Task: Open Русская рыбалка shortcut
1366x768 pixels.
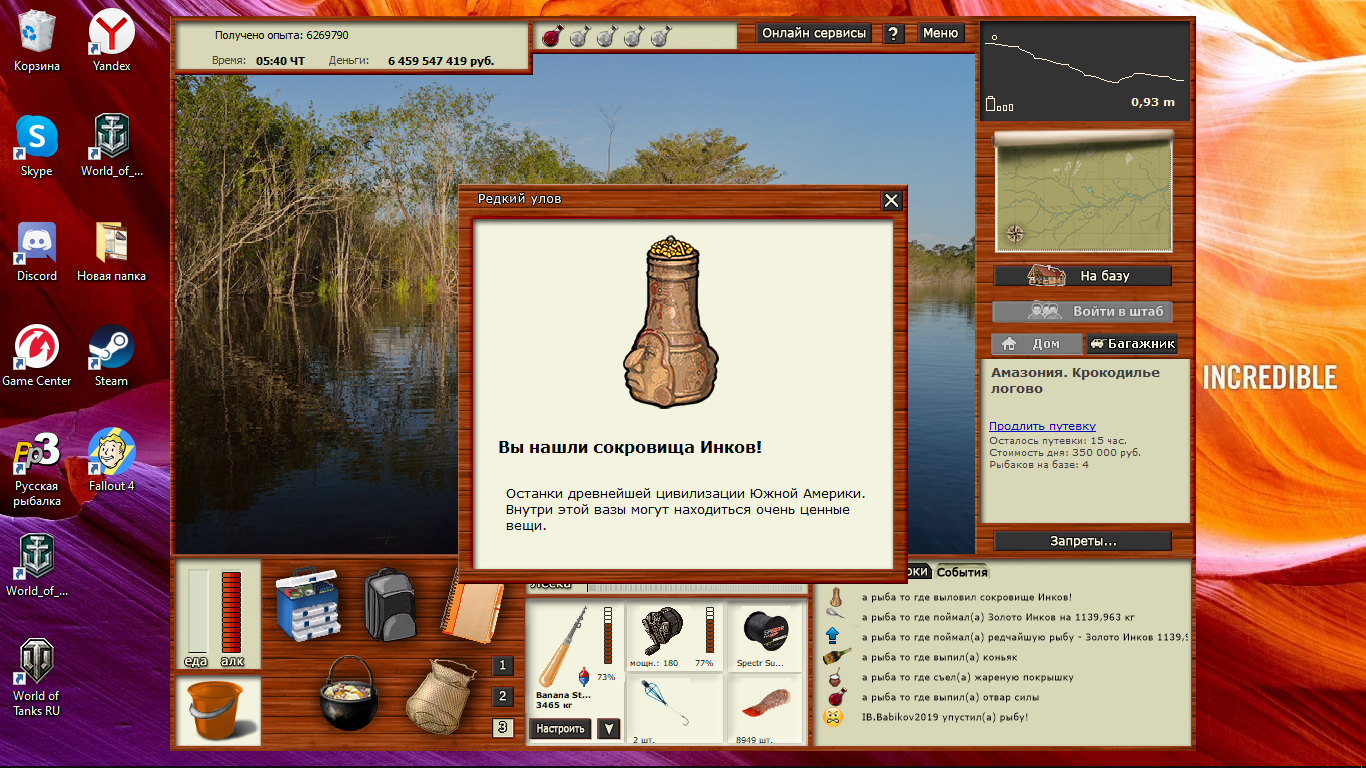Action: coord(36,470)
